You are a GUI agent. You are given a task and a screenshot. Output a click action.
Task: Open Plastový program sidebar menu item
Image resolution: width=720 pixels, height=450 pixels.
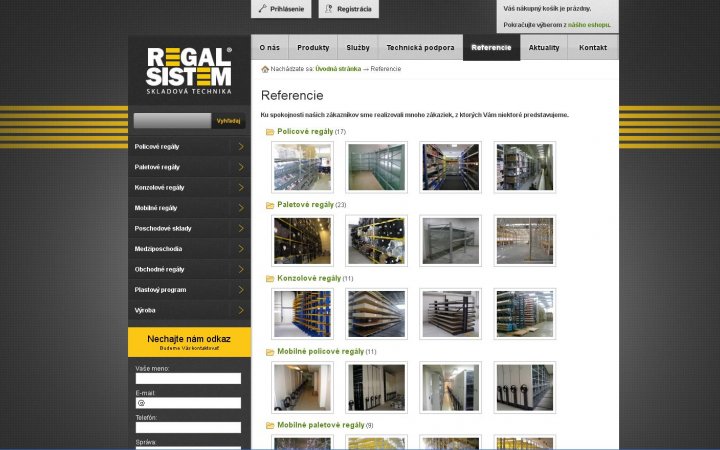[189, 290]
